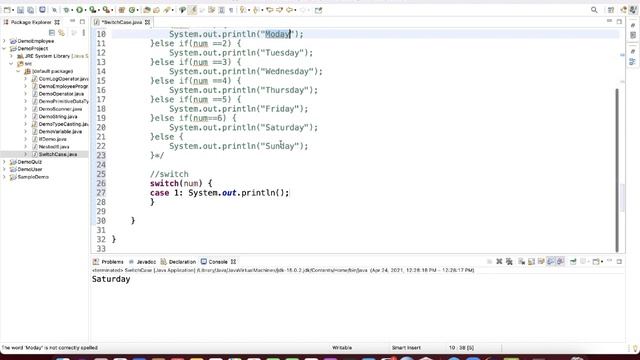Open Package Explorer view menu (three dots)

[x=84, y=33]
